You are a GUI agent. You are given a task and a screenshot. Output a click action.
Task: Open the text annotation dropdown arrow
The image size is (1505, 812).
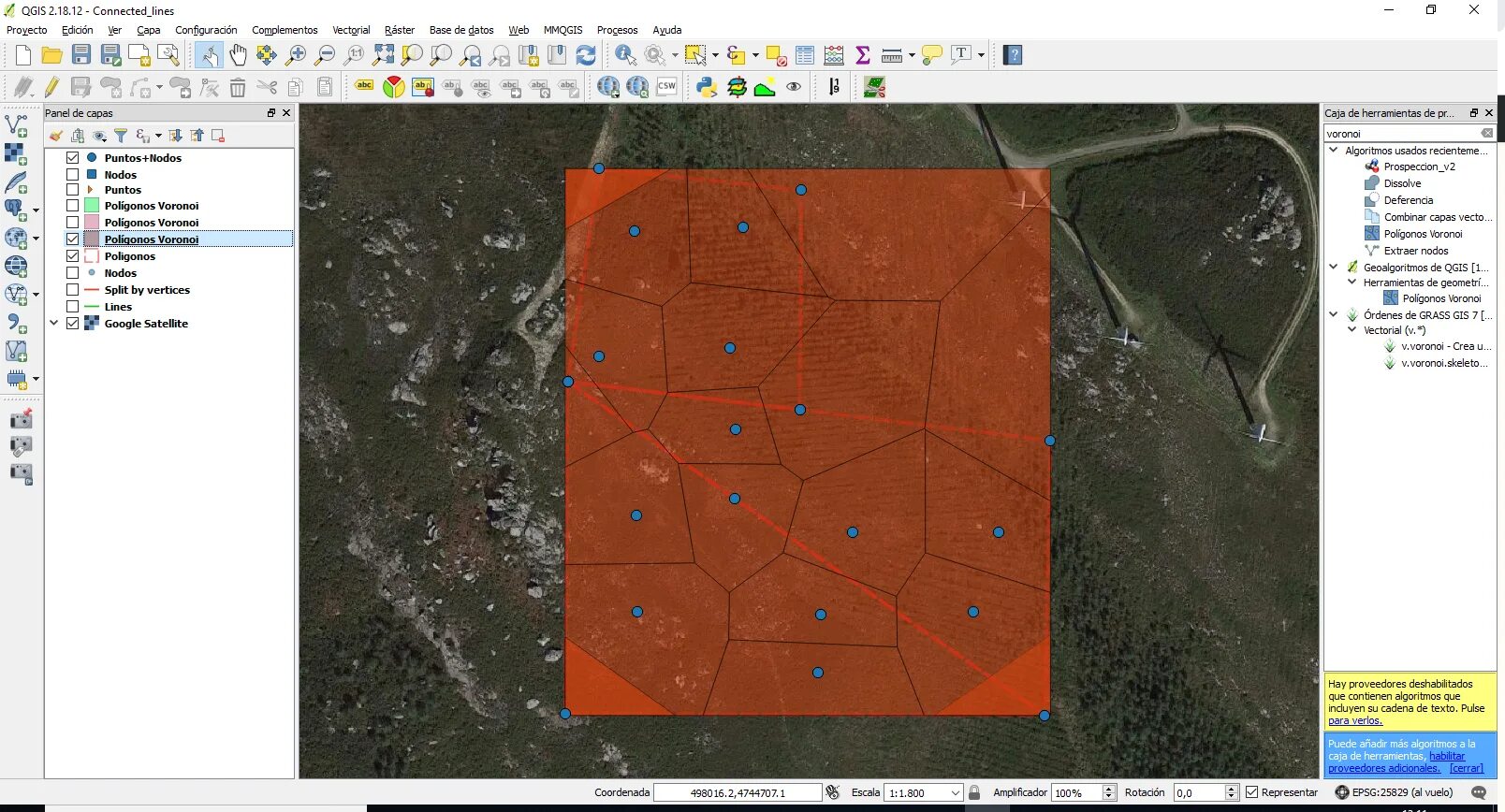point(981,55)
